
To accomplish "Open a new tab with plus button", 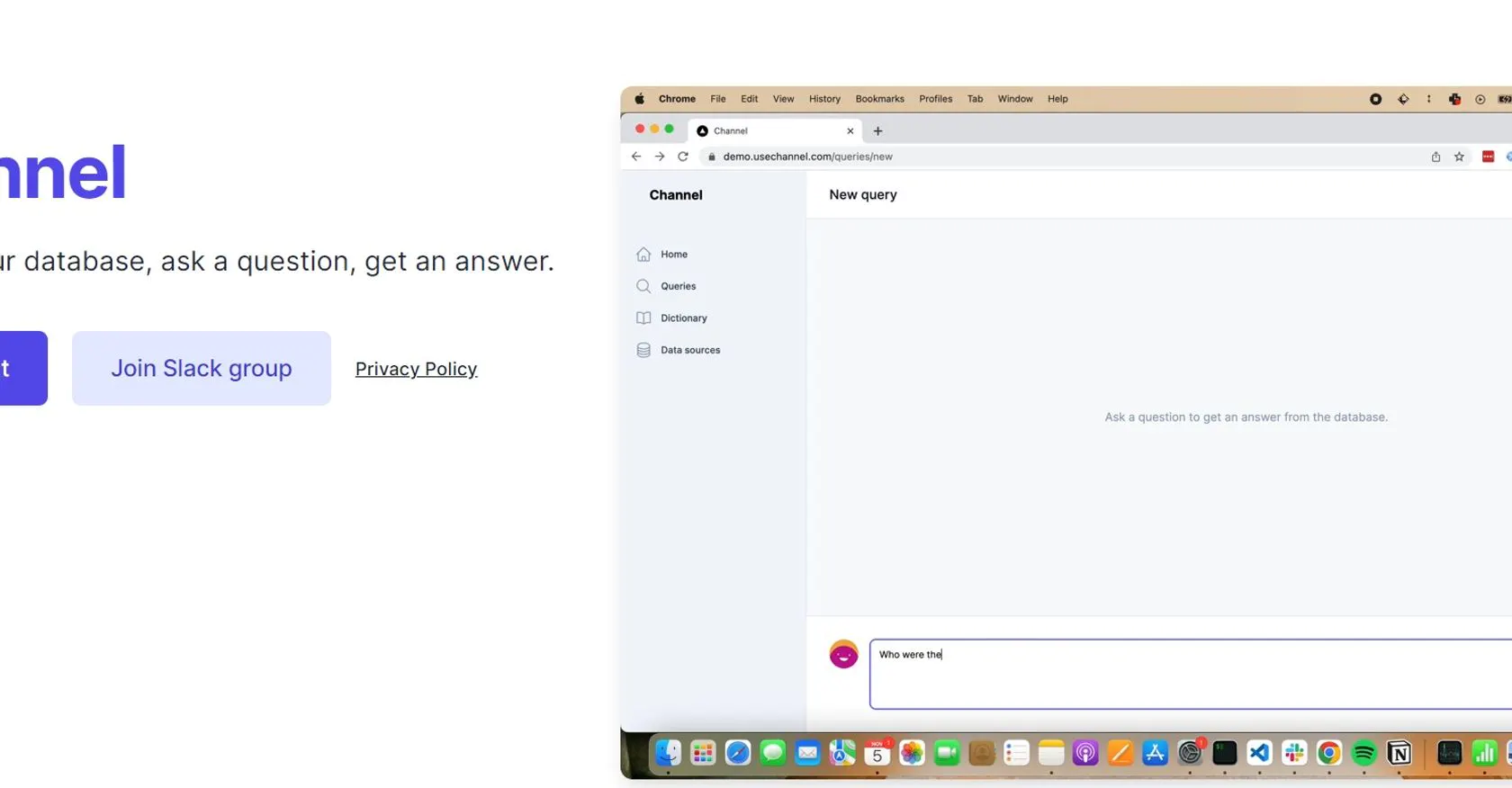I will click(x=877, y=131).
